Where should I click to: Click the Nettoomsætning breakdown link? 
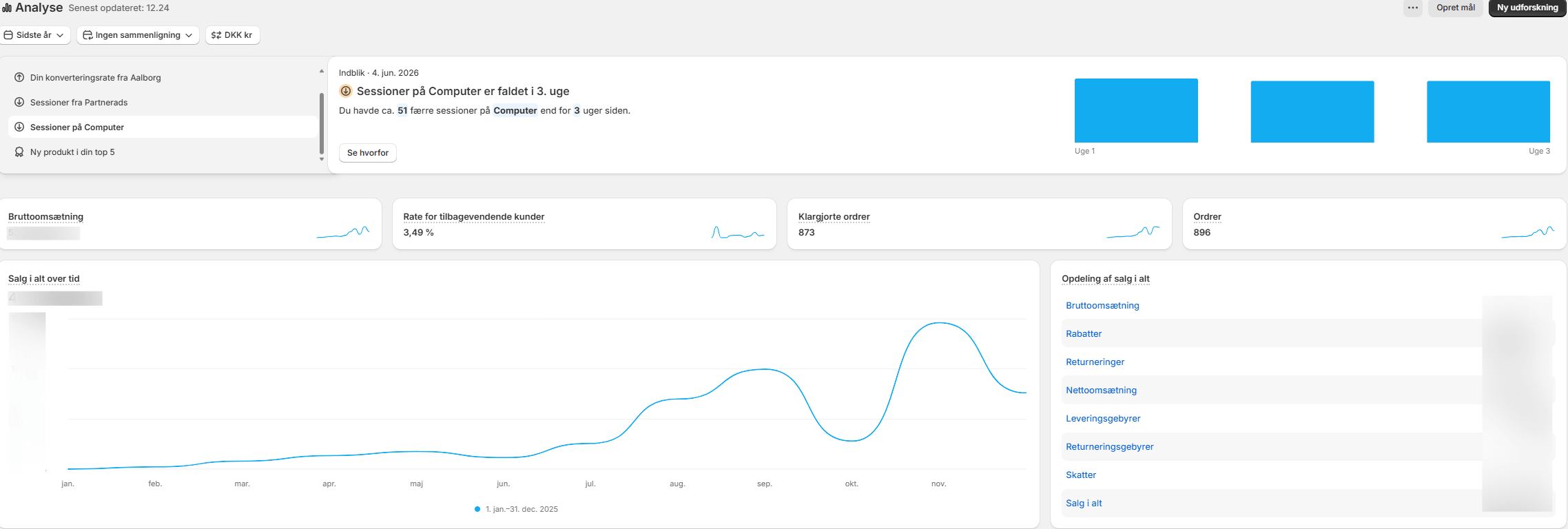coord(1101,391)
